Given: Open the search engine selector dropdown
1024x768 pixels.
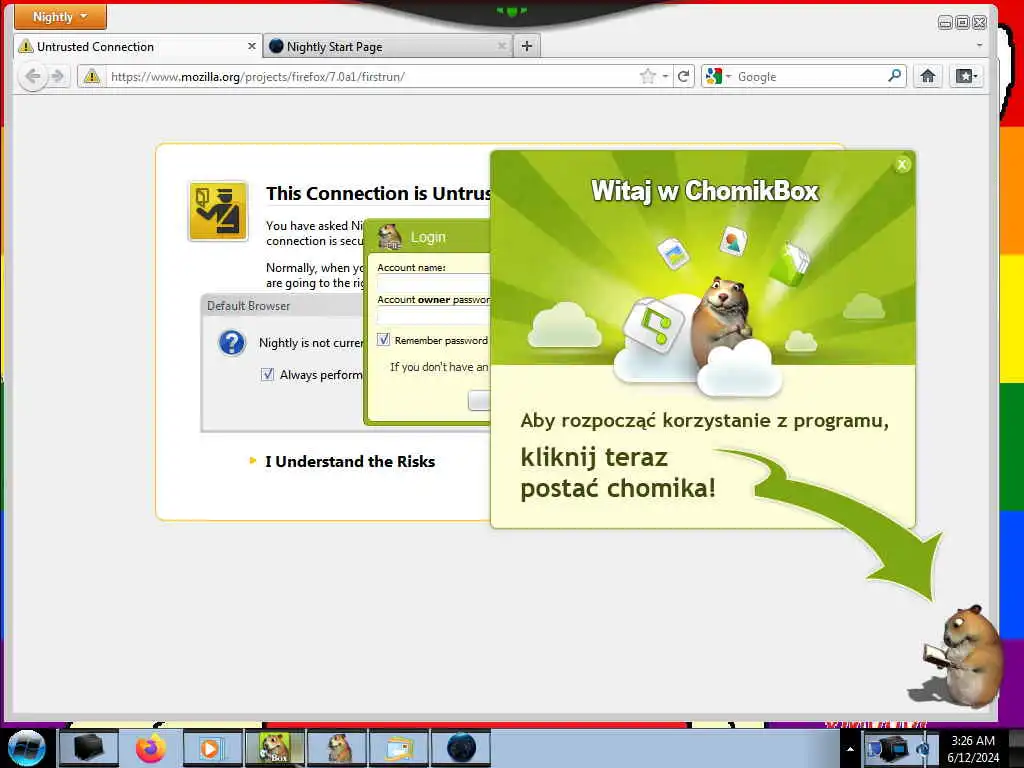Looking at the screenshot, I should [718, 76].
